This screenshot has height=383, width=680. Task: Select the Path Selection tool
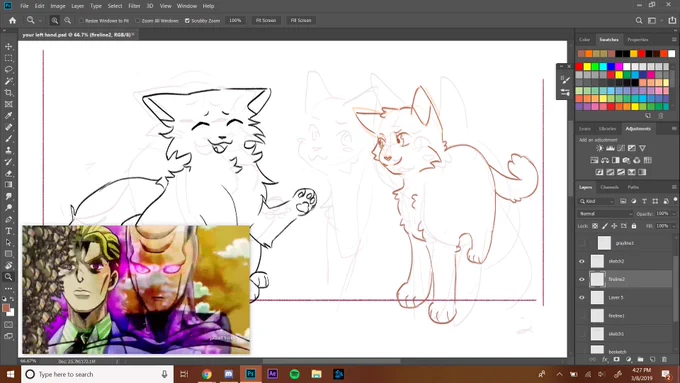click(8, 242)
